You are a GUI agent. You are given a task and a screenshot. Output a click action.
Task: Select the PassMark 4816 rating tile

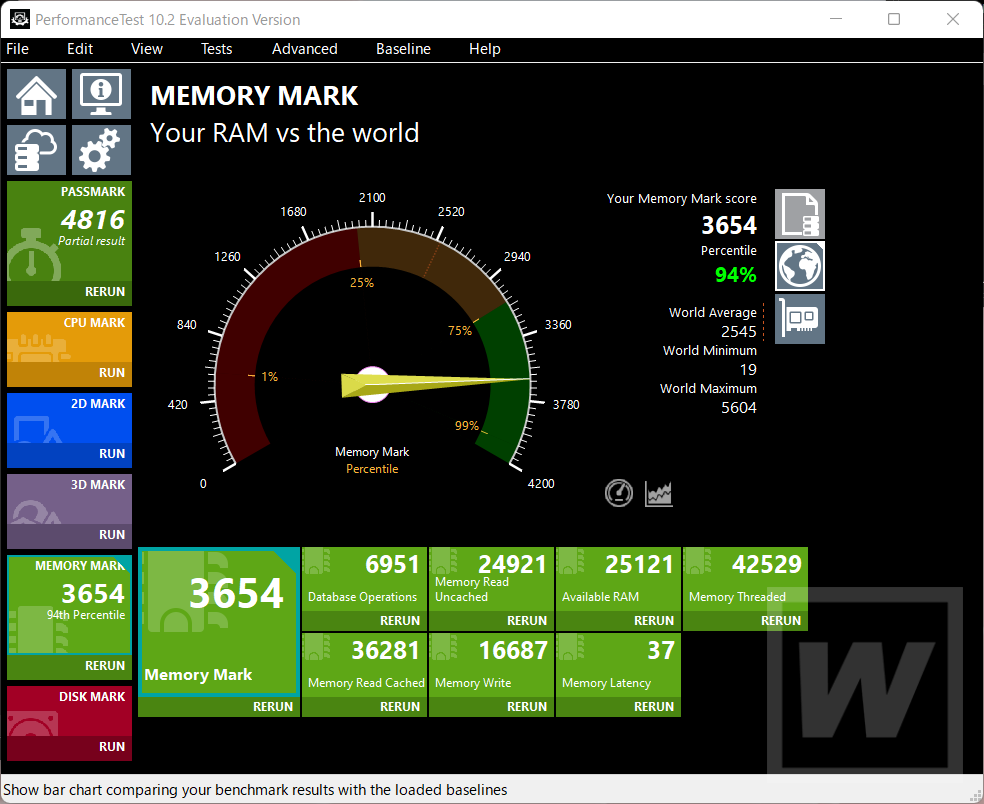tap(70, 231)
